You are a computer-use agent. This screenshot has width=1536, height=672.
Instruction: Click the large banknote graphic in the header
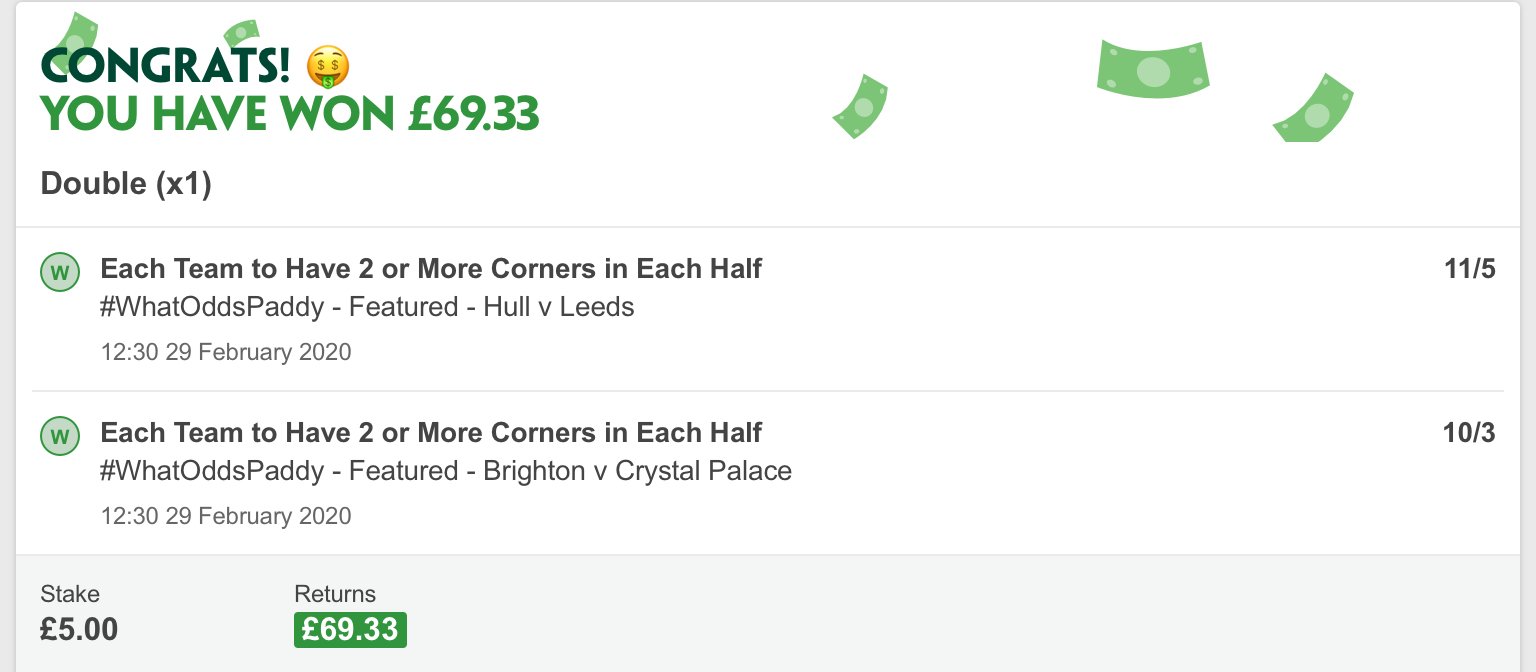1153,69
